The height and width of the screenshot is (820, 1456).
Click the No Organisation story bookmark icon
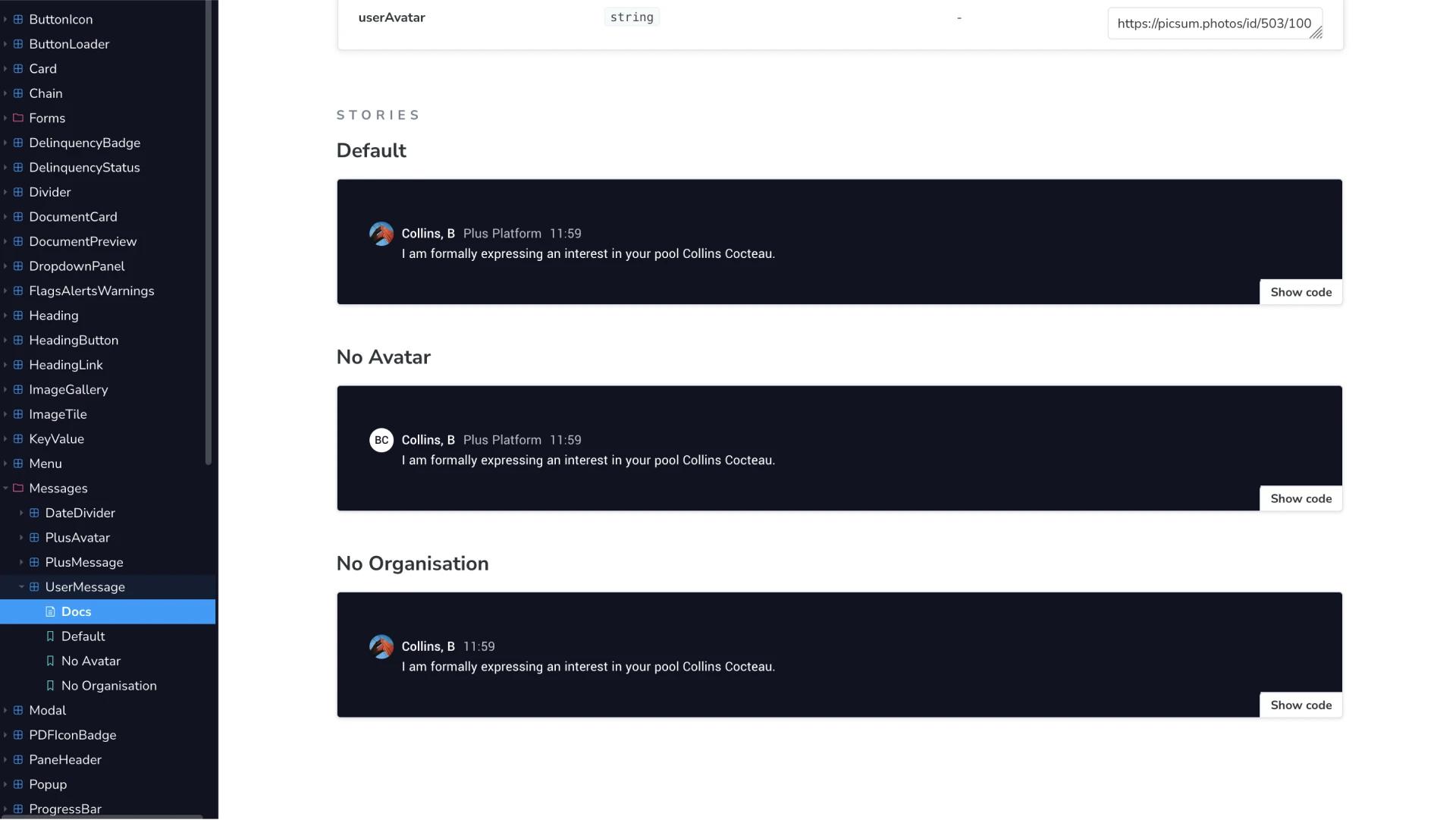click(x=50, y=686)
